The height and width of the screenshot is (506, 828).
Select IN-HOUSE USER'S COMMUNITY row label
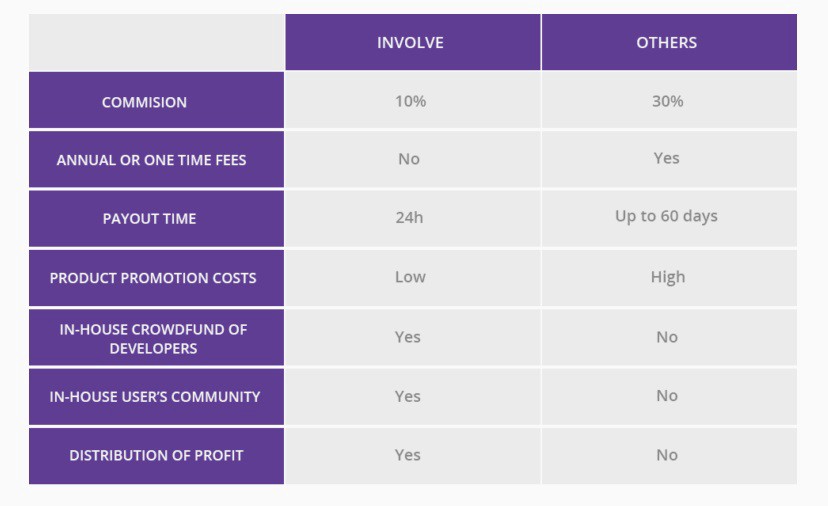point(156,397)
